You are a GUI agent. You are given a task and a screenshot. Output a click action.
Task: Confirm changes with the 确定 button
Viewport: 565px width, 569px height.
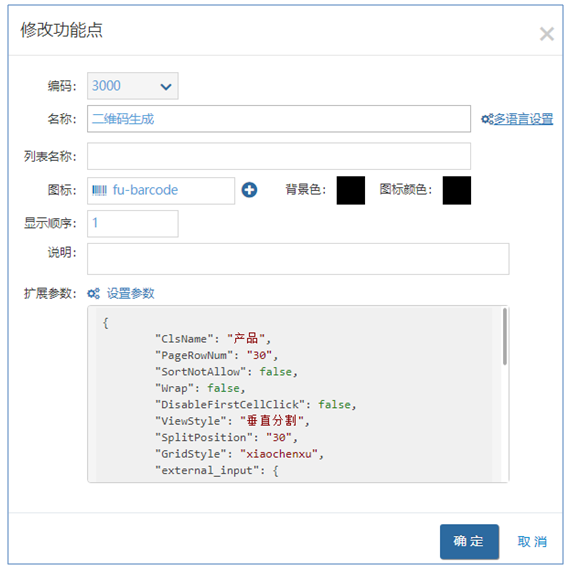point(469,541)
